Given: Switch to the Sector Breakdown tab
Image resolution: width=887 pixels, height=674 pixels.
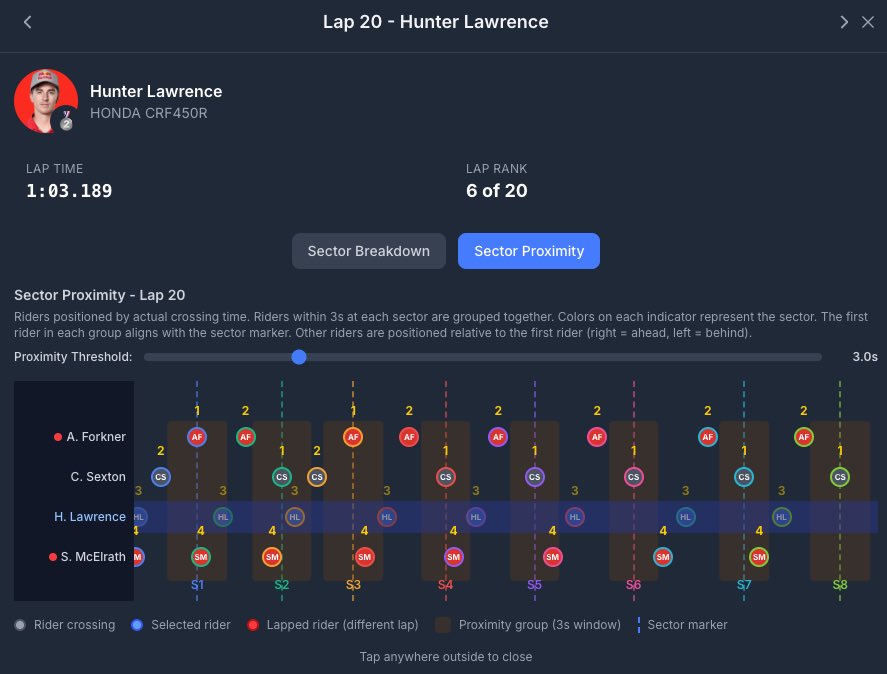Looking at the screenshot, I should [369, 251].
